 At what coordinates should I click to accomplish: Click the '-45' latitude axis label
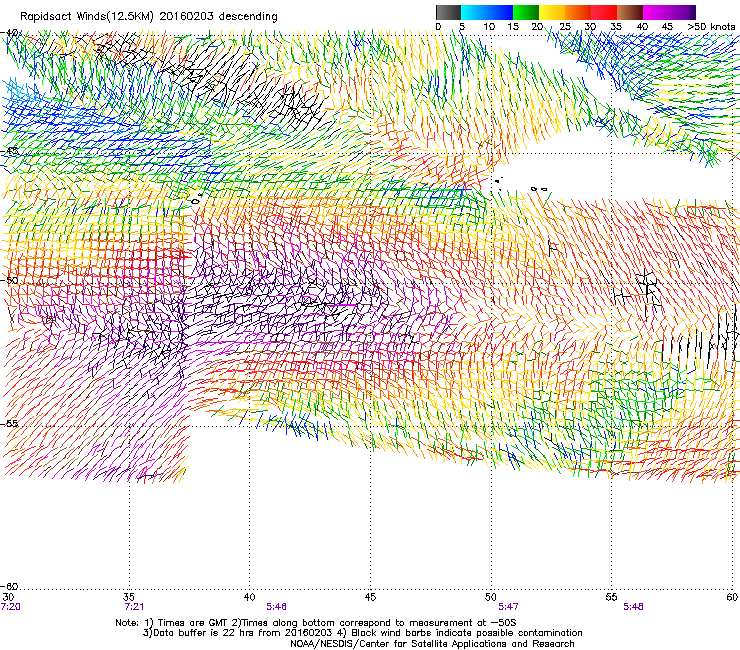[x=10, y=151]
